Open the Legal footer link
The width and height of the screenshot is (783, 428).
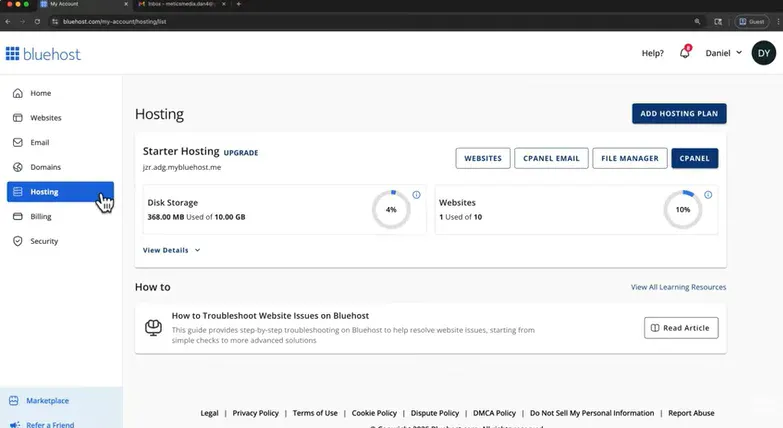209,413
